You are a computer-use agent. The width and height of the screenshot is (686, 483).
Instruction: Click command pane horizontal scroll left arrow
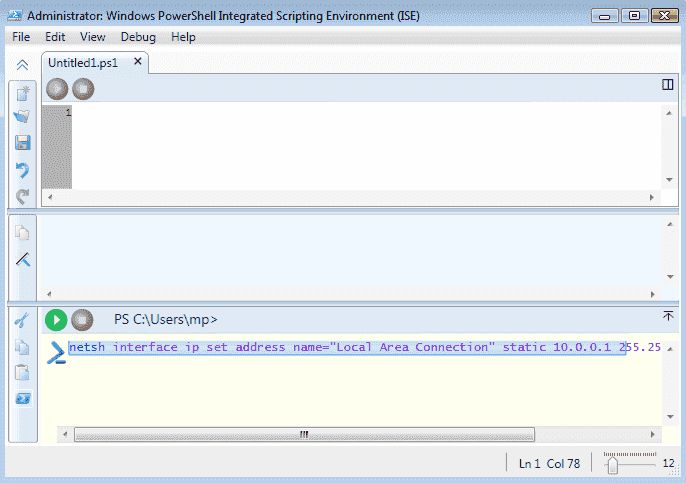click(65, 434)
